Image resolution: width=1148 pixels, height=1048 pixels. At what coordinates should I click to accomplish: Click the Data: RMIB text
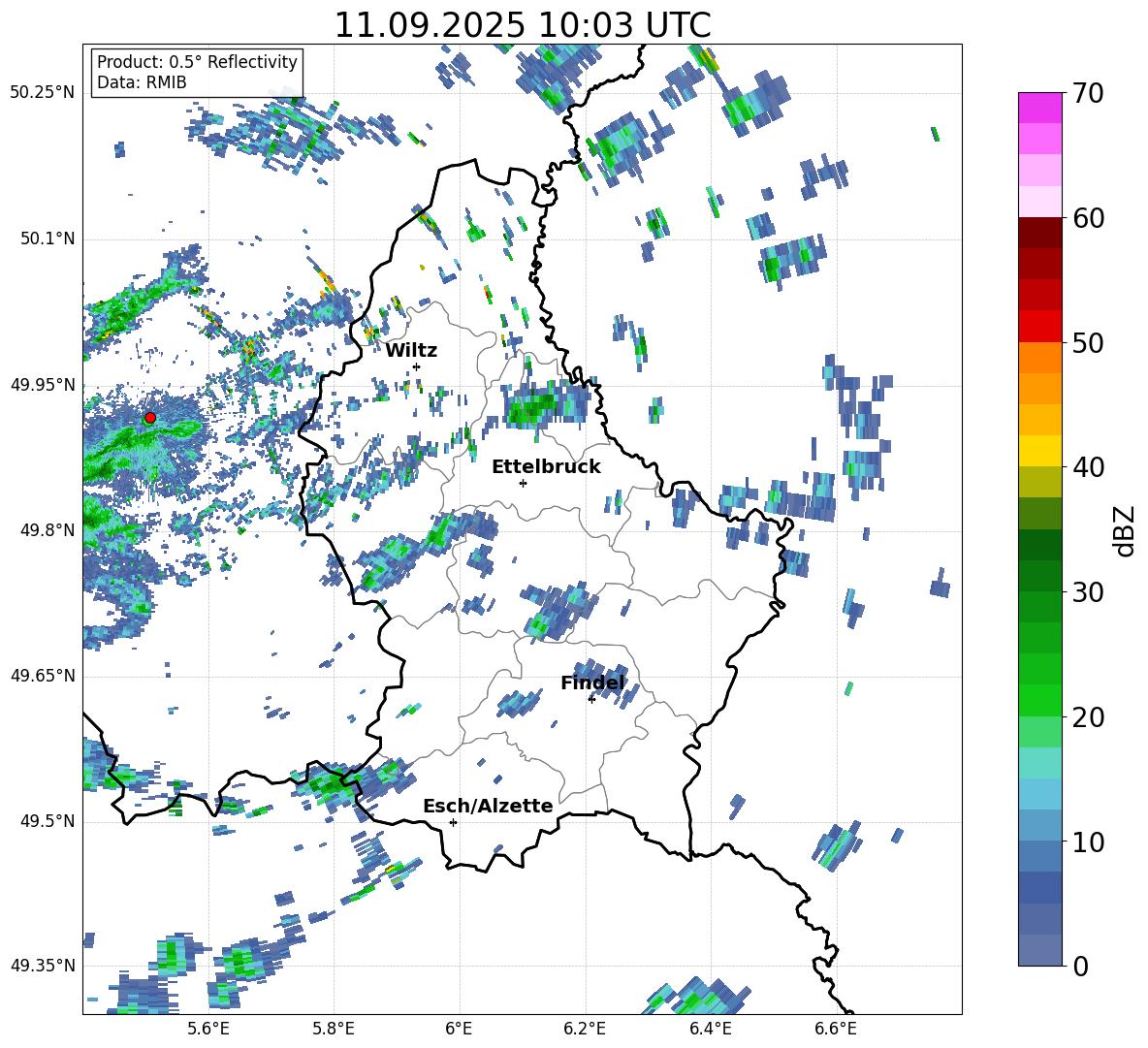tap(142, 82)
